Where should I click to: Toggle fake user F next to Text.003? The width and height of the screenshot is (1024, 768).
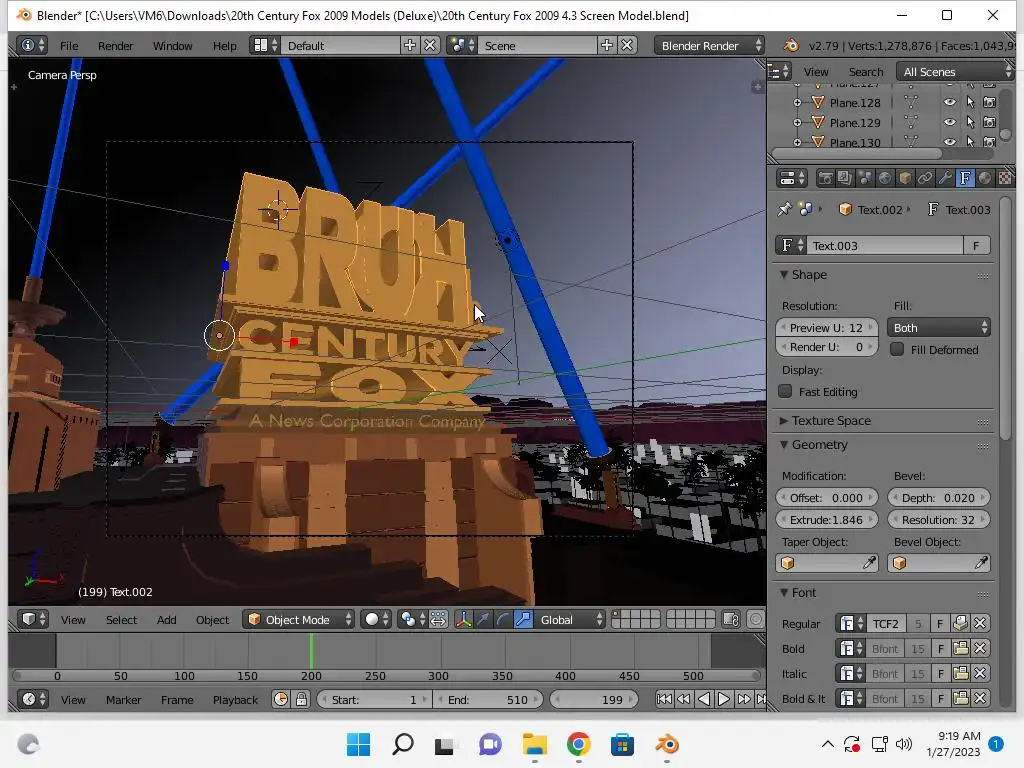point(976,246)
